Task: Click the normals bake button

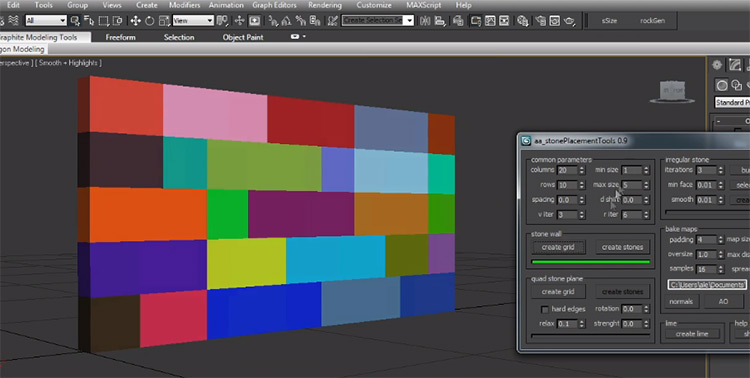Action: point(682,301)
